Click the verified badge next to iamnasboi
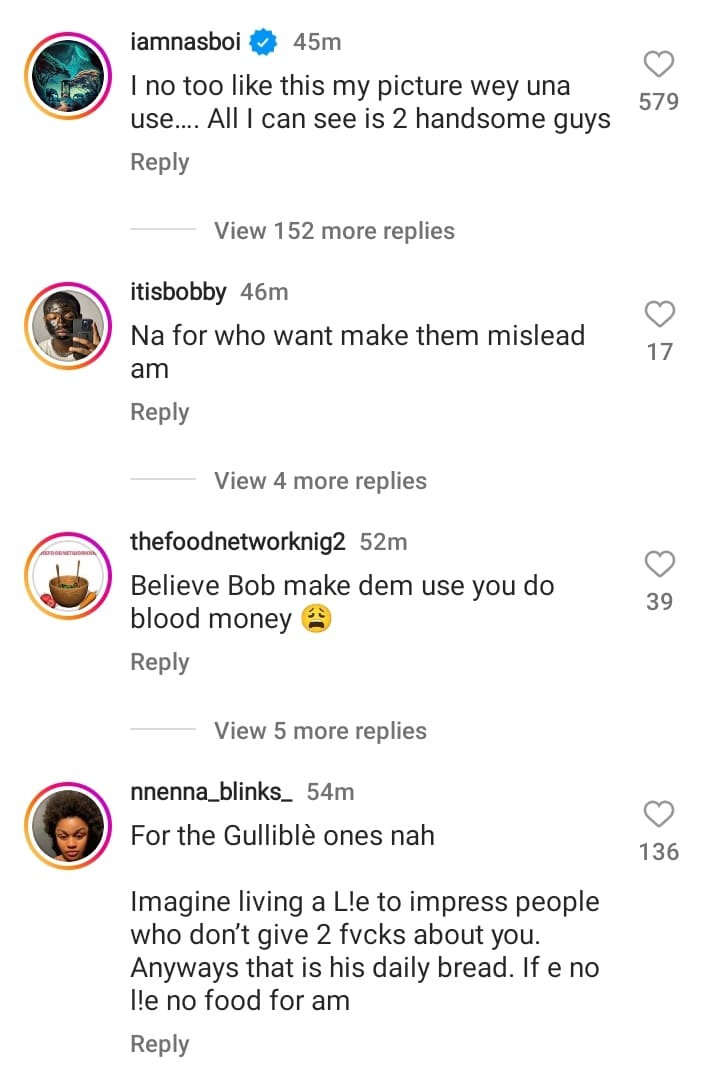 click(263, 42)
